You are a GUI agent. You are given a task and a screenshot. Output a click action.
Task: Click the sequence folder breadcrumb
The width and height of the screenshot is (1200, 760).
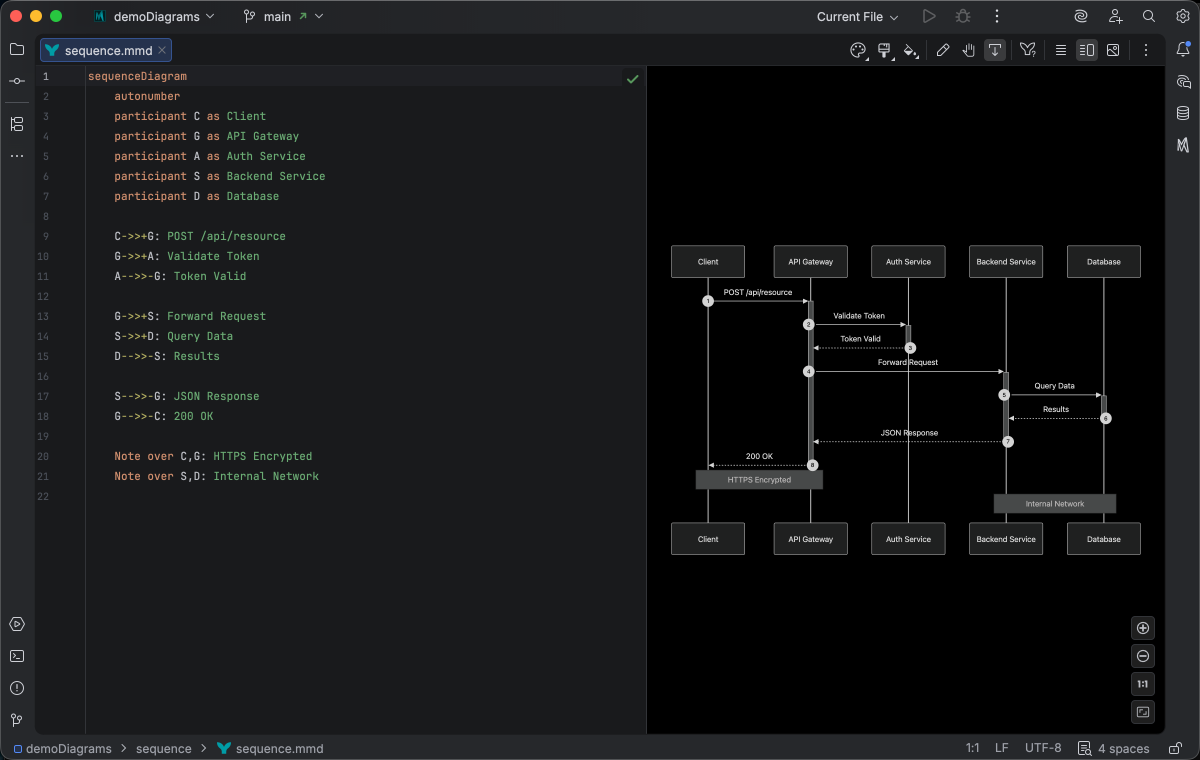[x=163, y=748]
